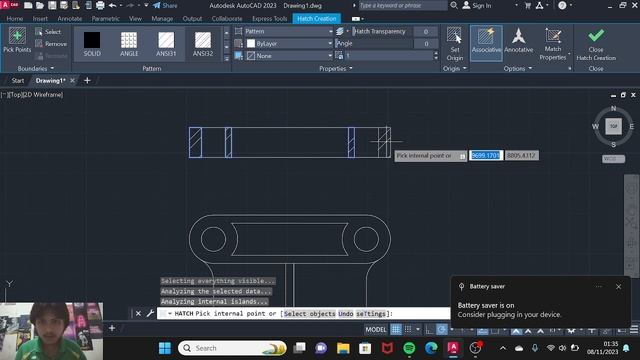Expand the Options panel
640x360 pixels.
[x=518, y=69]
